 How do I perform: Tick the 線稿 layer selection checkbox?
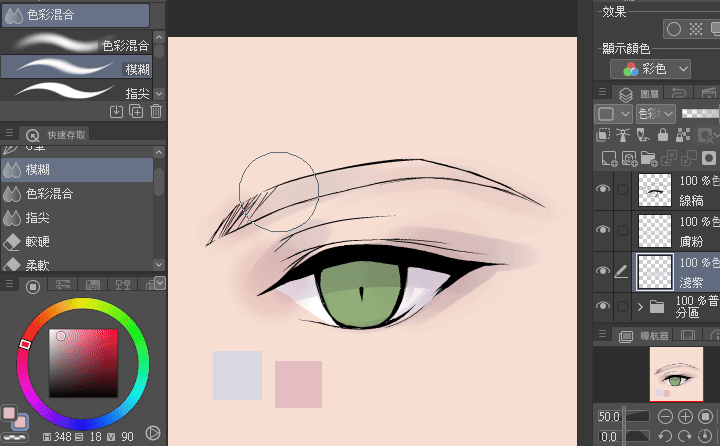(623, 189)
